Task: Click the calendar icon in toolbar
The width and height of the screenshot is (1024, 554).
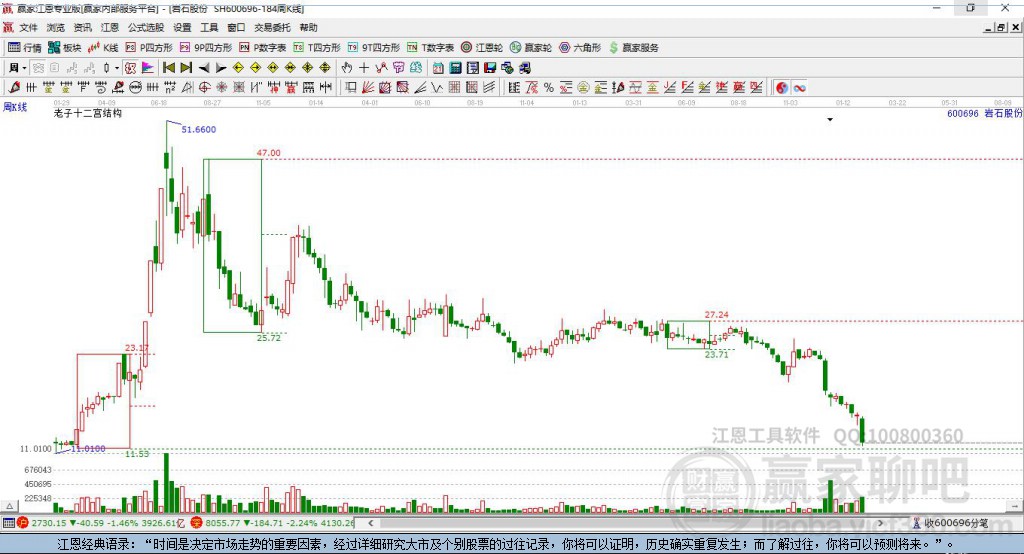Action: 438,68
